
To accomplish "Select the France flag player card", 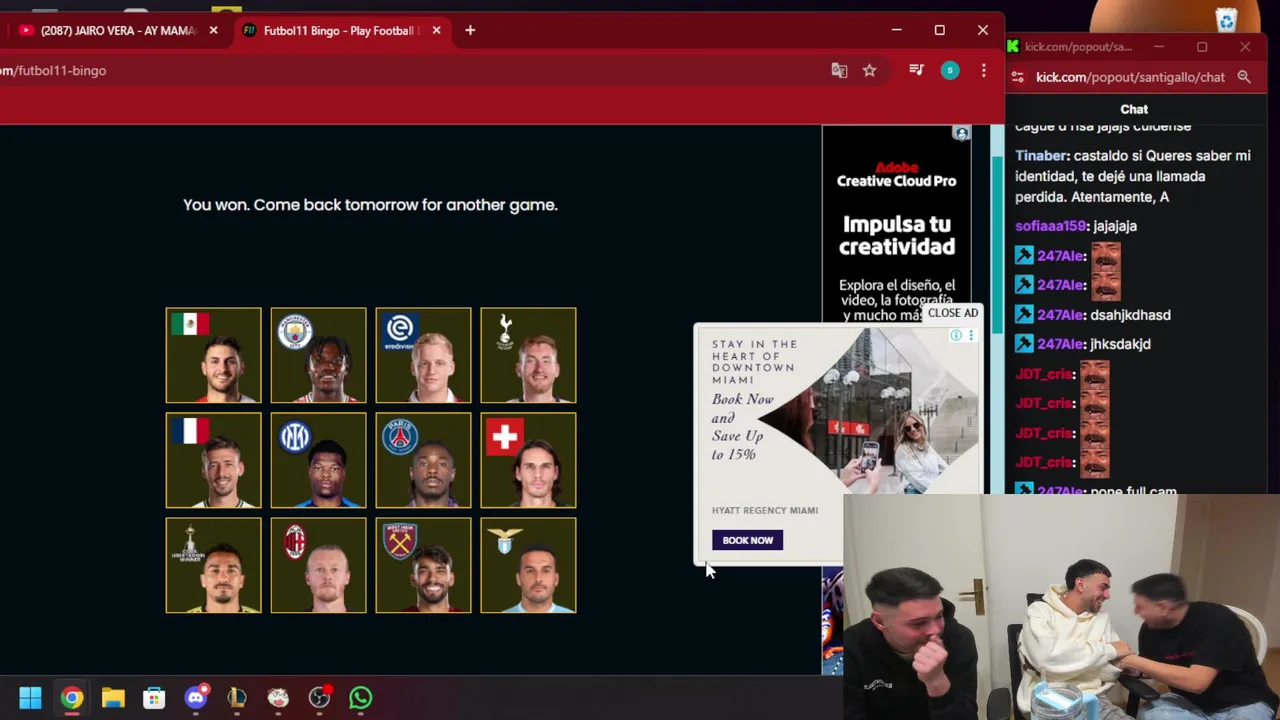I will (x=213, y=460).
